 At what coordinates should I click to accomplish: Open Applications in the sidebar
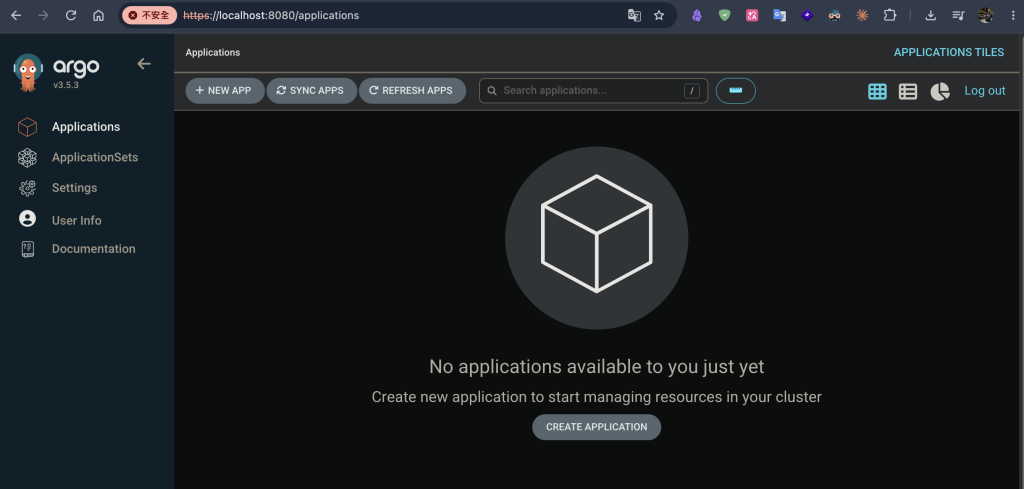(86, 127)
